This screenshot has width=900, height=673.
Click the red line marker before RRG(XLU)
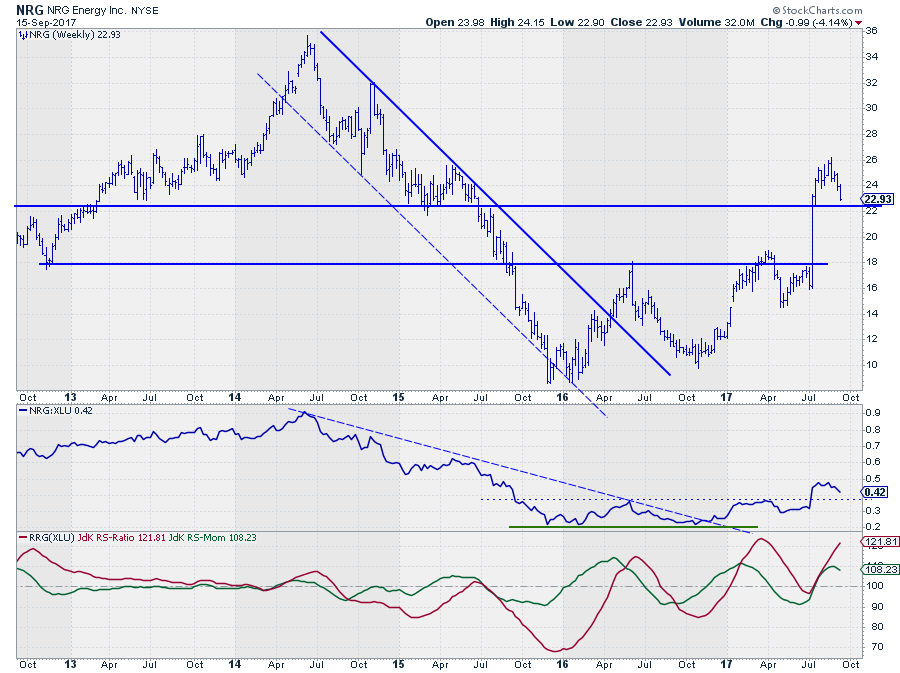click(21, 539)
